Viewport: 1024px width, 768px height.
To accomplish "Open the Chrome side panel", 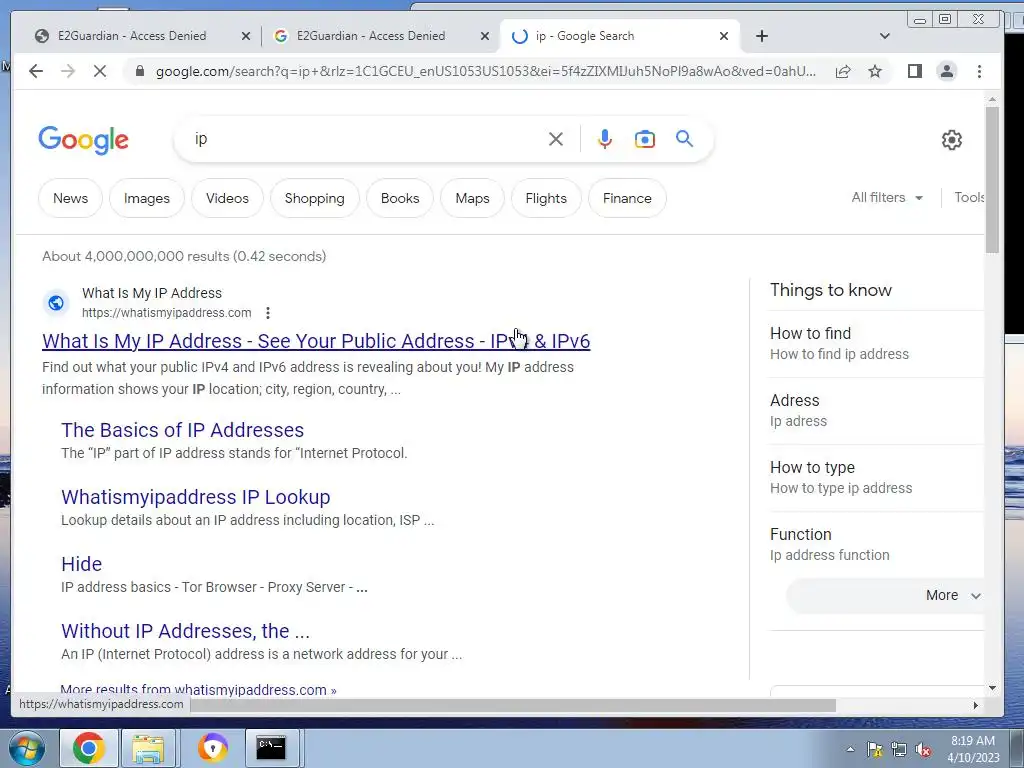I will tap(914, 71).
